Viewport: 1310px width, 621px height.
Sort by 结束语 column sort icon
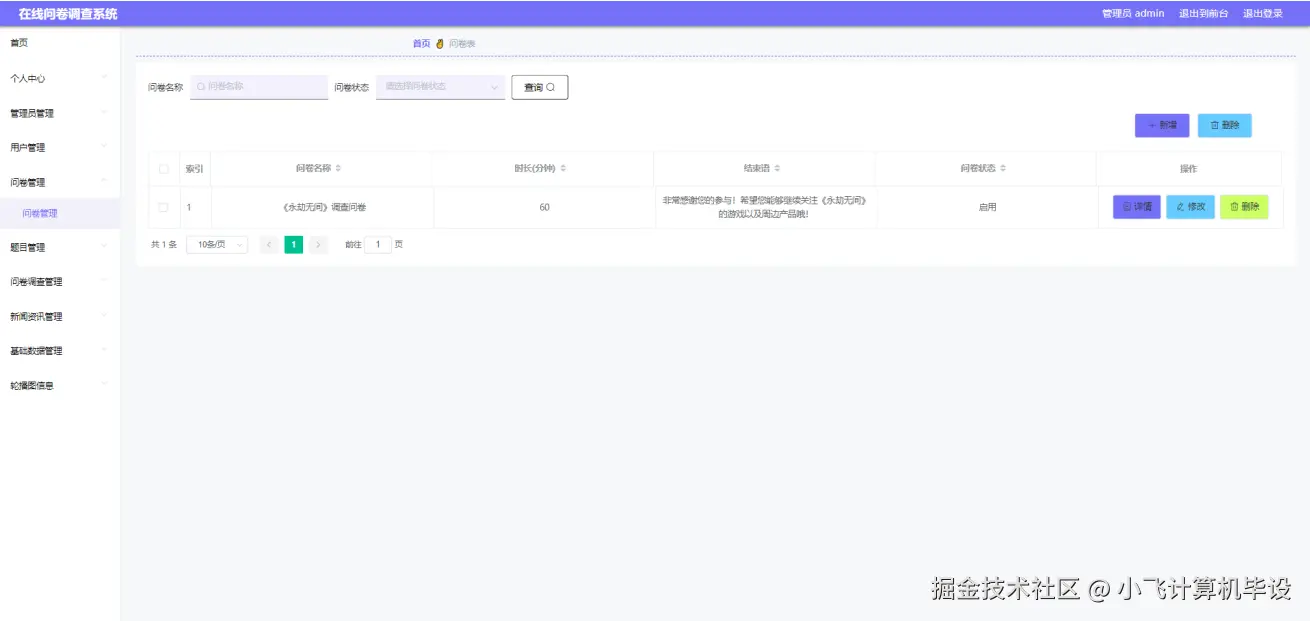pos(777,168)
